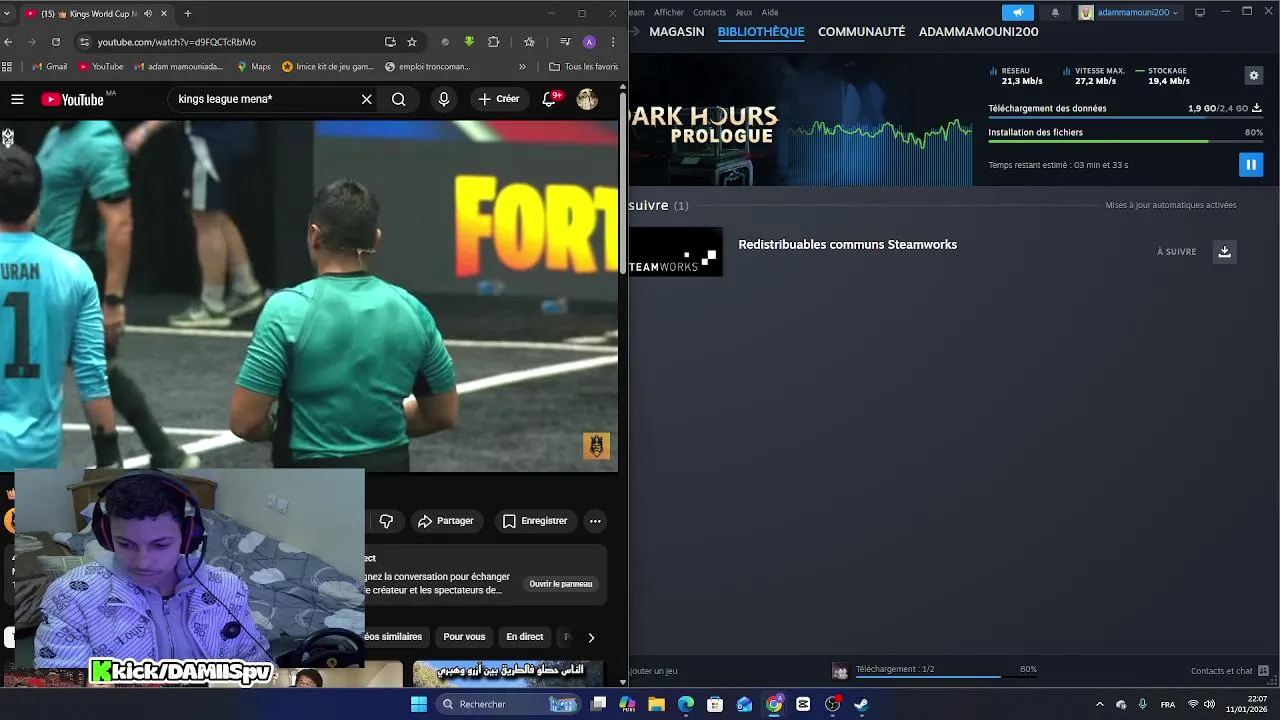Click the Windows taskbar Rechercher box
Viewport: 1280px width, 720px height.
(509, 704)
